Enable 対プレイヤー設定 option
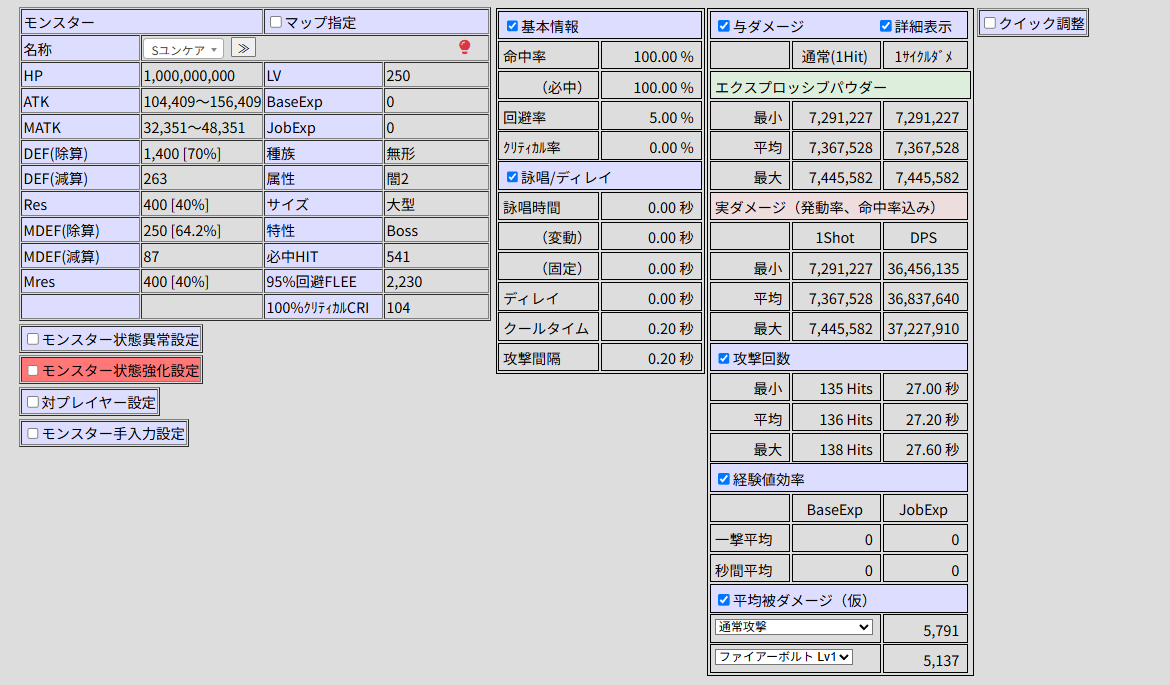1170x685 pixels. point(34,403)
